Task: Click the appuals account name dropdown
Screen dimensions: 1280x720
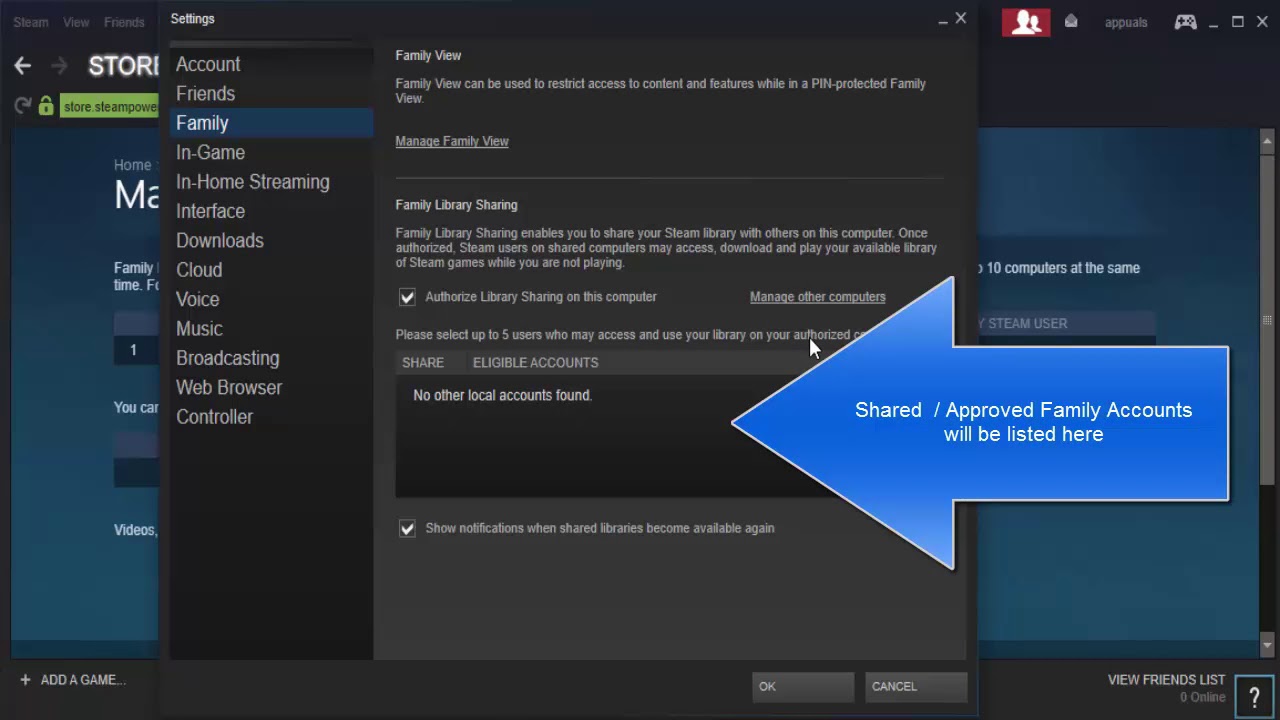Action: [x=1126, y=23]
